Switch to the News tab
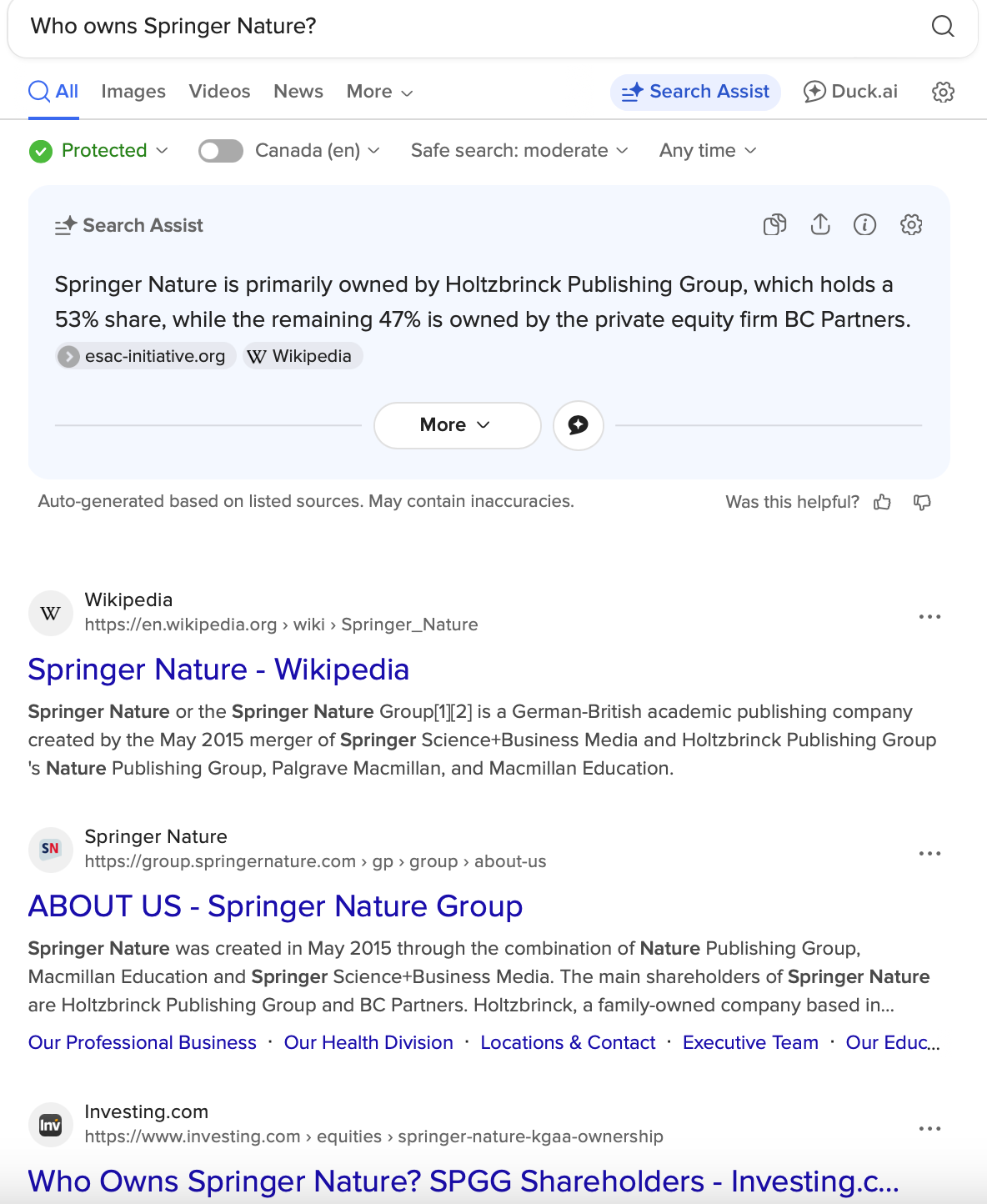Viewport: 987px width, 1204px height. pos(298,92)
